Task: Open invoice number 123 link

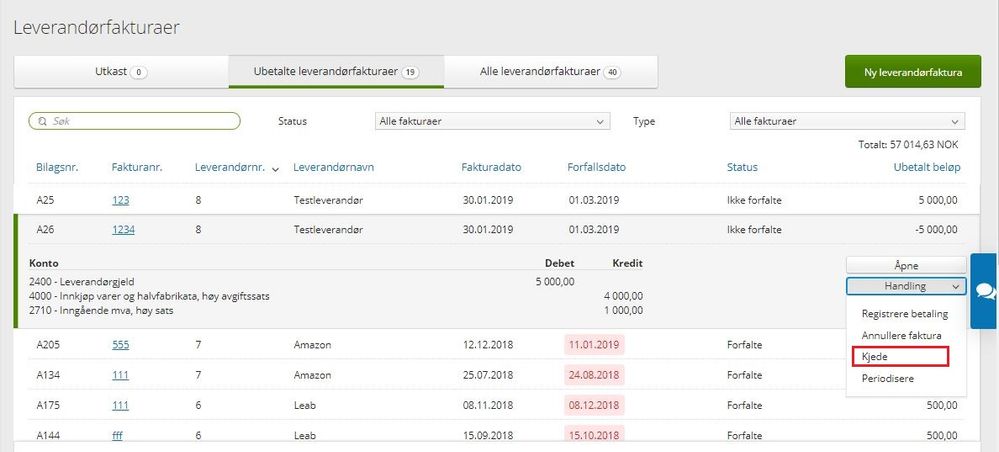Action: pos(120,200)
